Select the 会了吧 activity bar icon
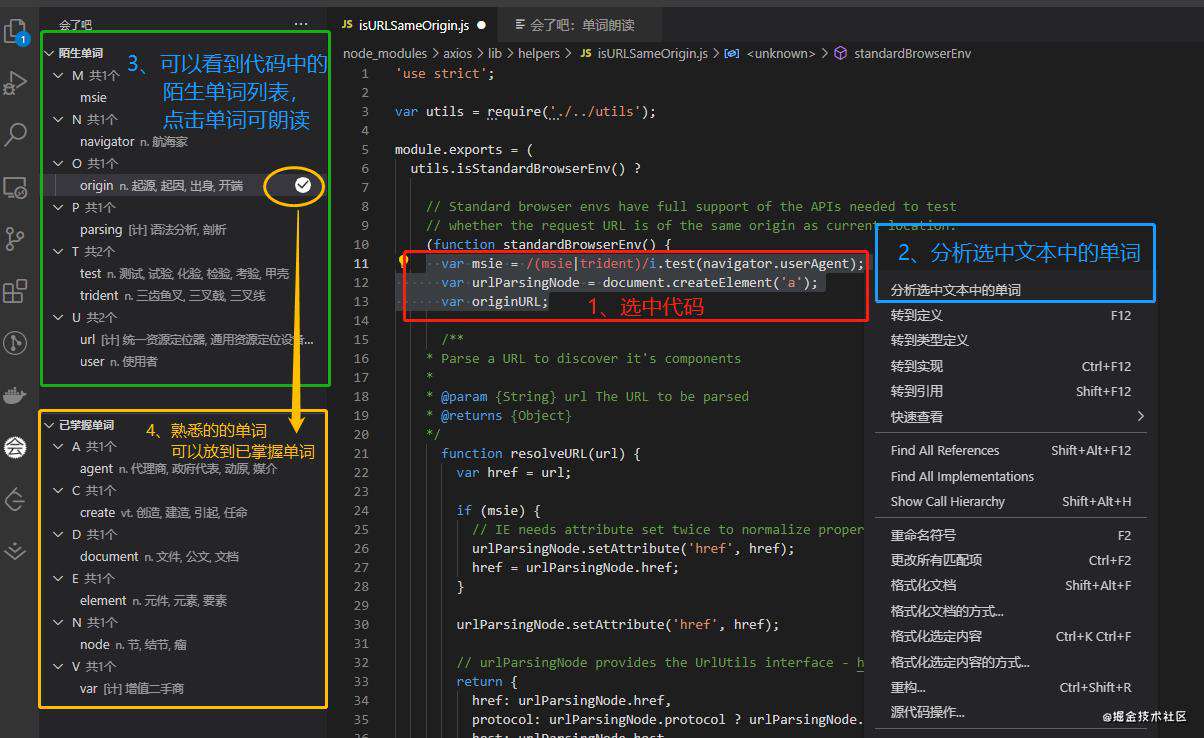Image resolution: width=1204 pixels, height=738 pixels. (x=16, y=447)
